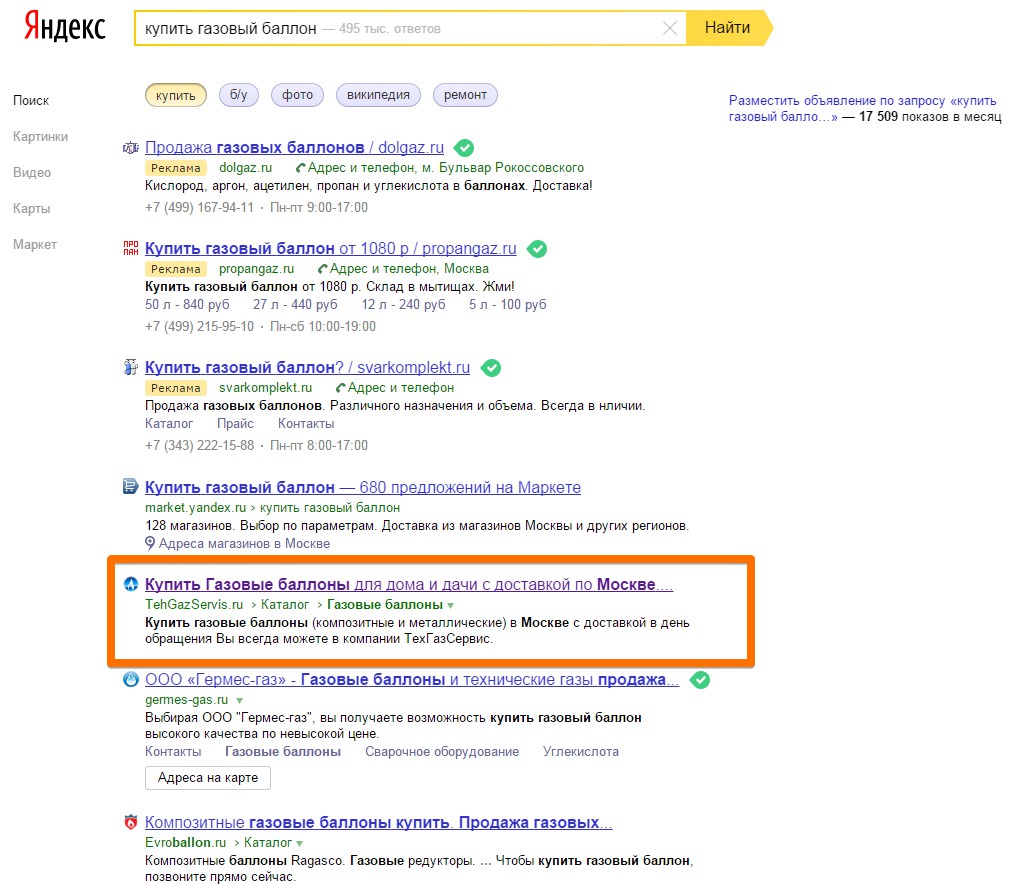Open Композитные газовые баллоны купить result

click(x=378, y=823)
